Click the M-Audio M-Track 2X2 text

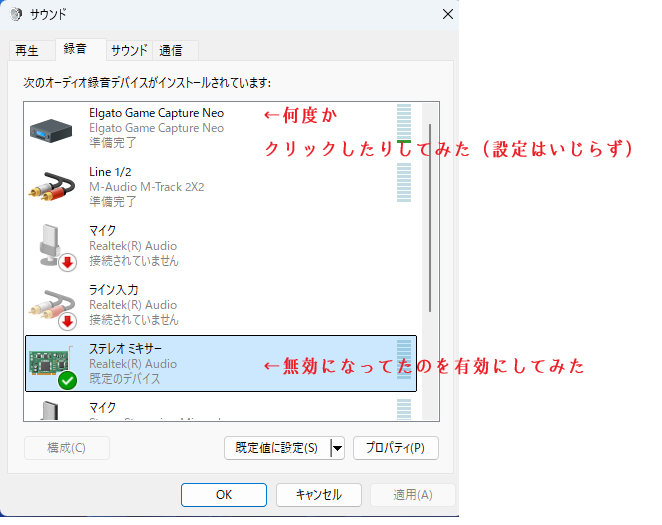click(x=147, y=187)
